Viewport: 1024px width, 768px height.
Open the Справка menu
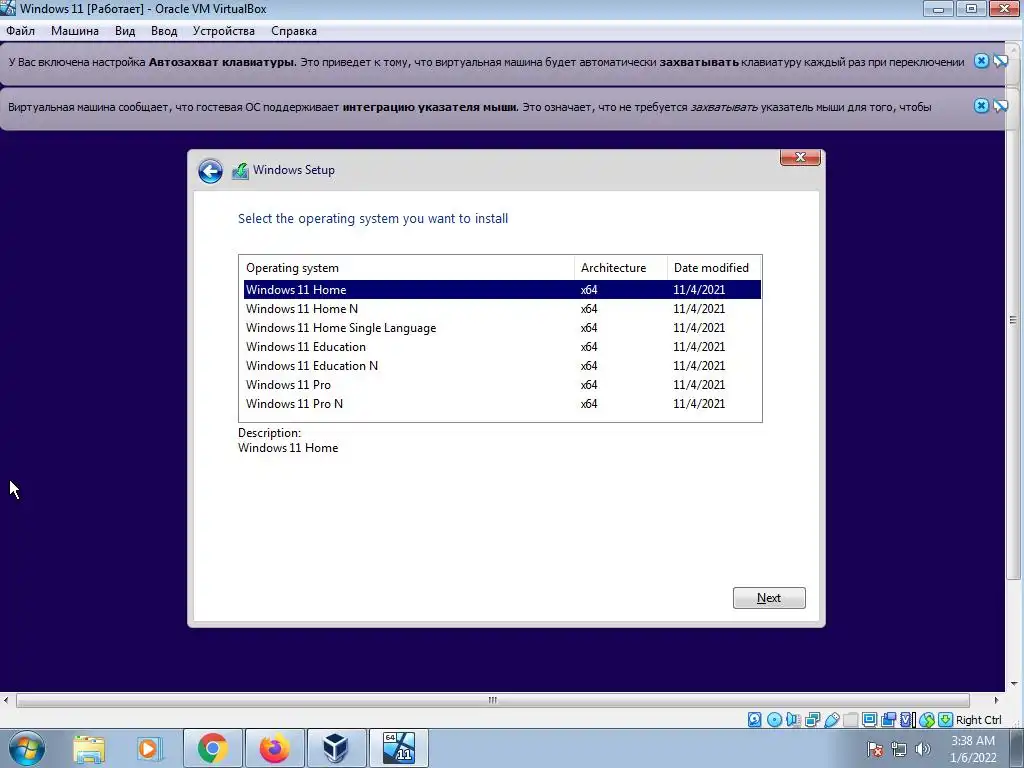coord(294,31)
